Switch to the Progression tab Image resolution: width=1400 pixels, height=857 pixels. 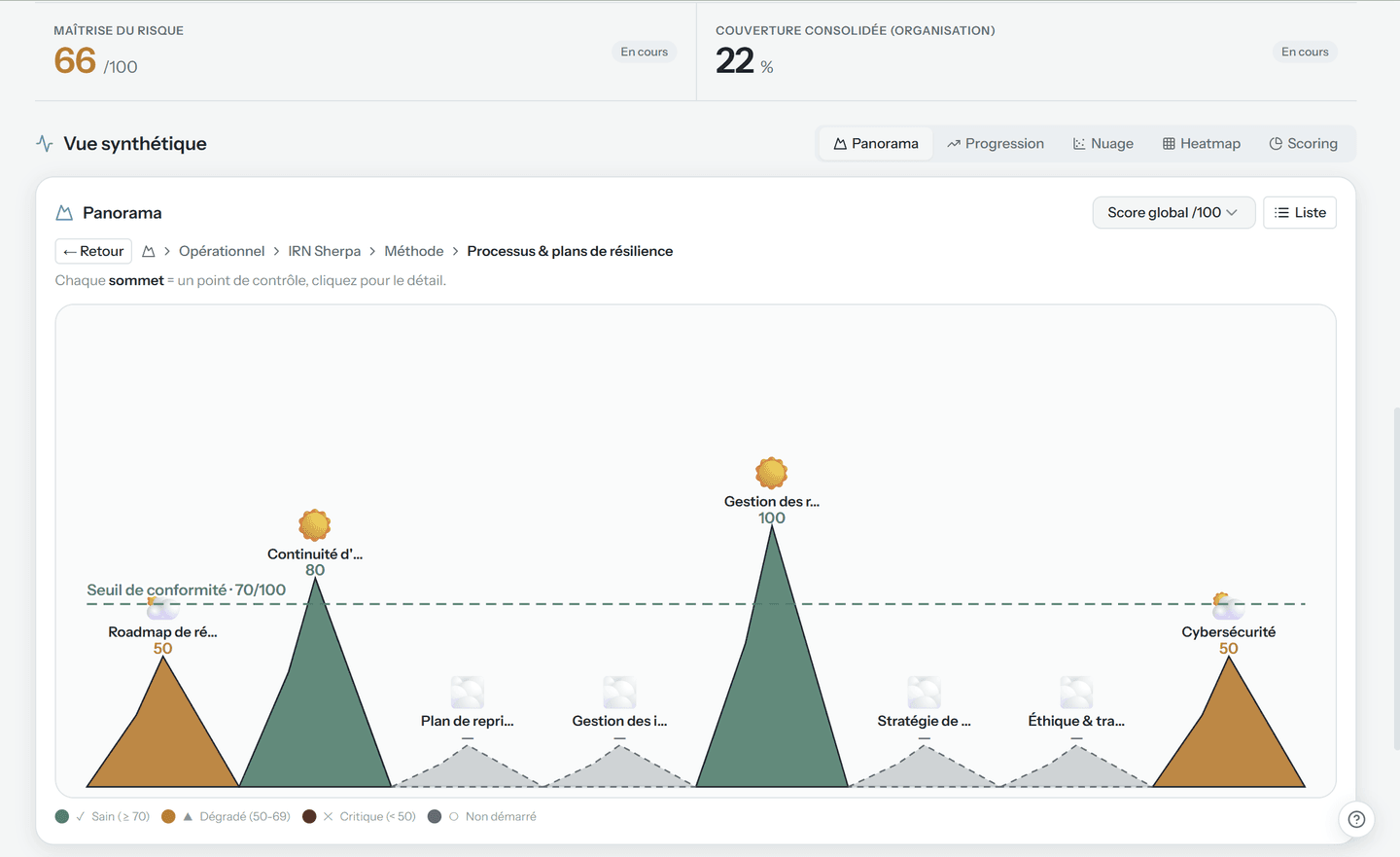pos(996,143)
